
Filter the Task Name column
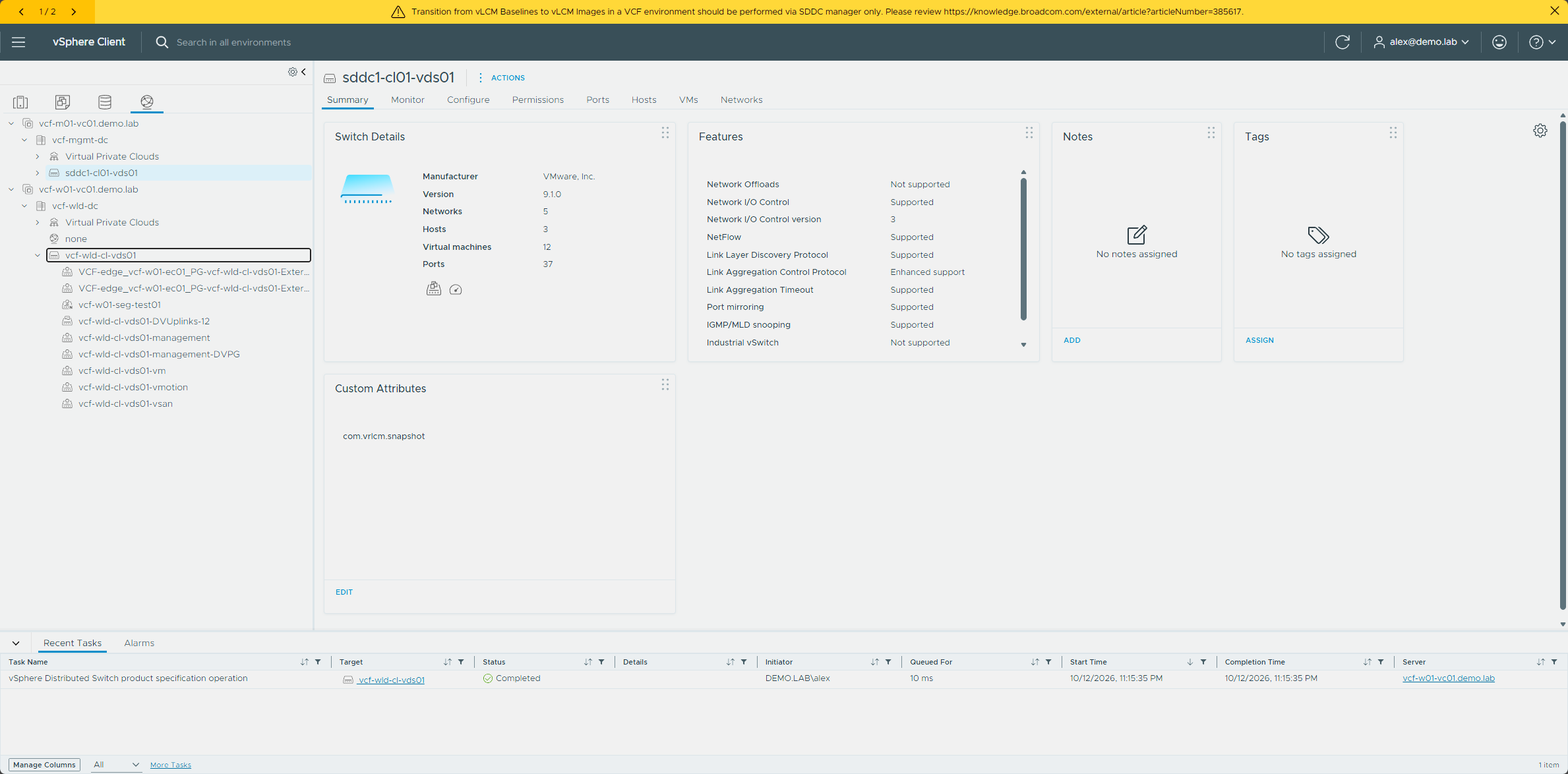point(318,662)
